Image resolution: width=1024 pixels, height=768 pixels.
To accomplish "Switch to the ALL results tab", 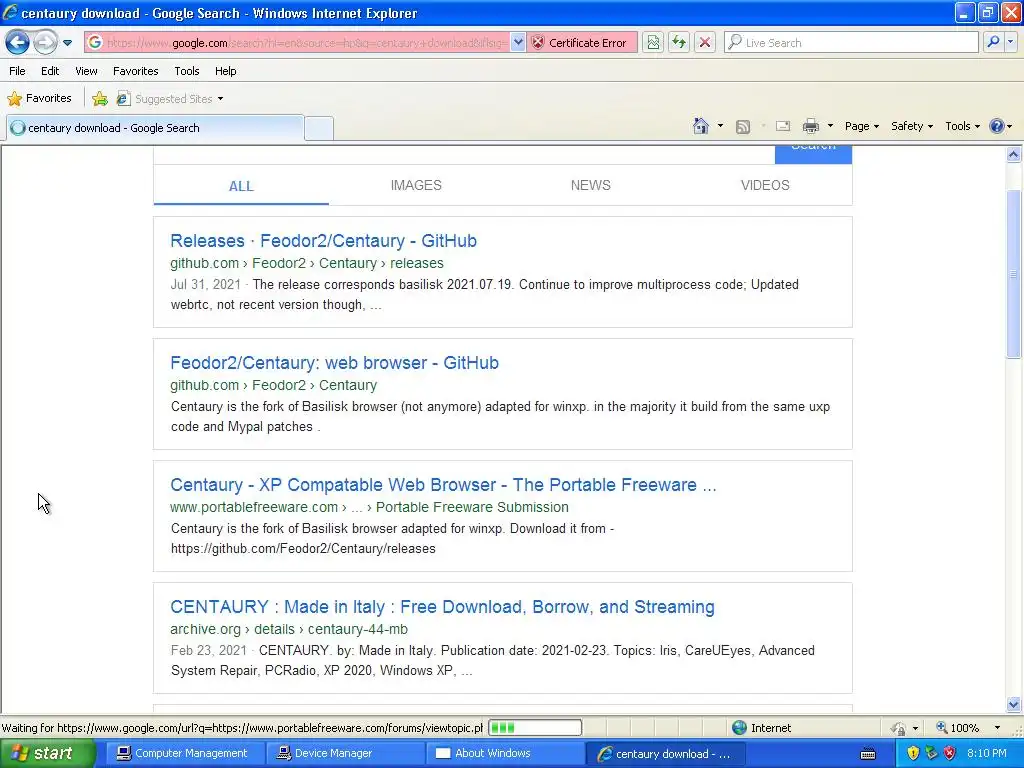I will (x=241, y=186).
